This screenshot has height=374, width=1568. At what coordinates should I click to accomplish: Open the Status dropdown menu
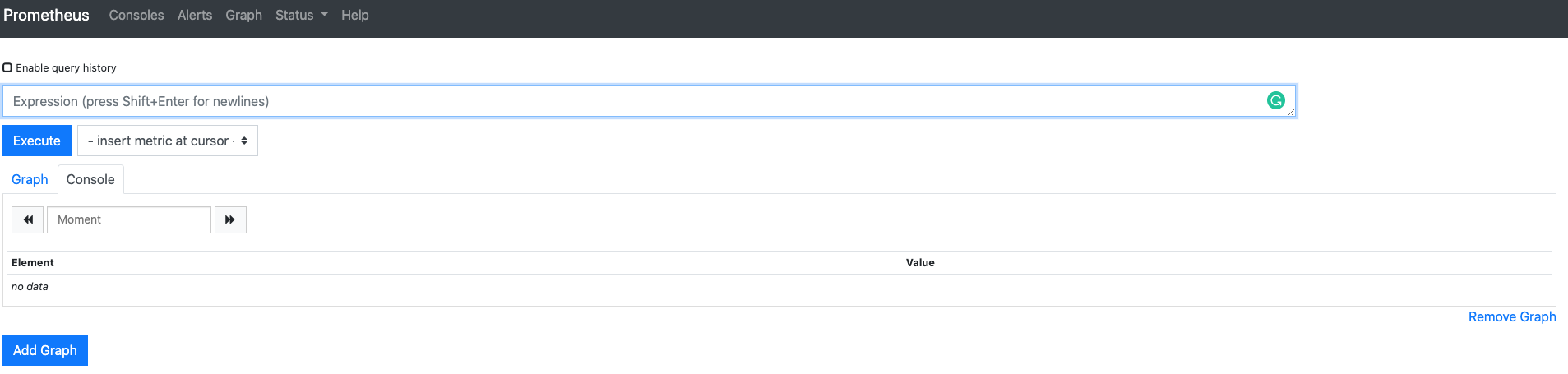(x=301, y=15)
